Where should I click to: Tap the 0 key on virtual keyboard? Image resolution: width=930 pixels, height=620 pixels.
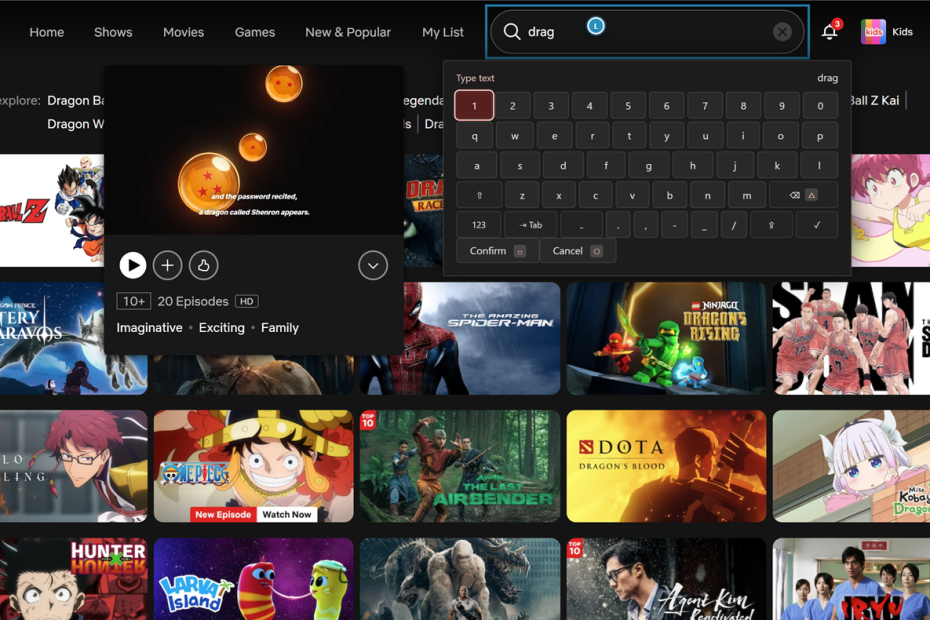tap(820, 106)
